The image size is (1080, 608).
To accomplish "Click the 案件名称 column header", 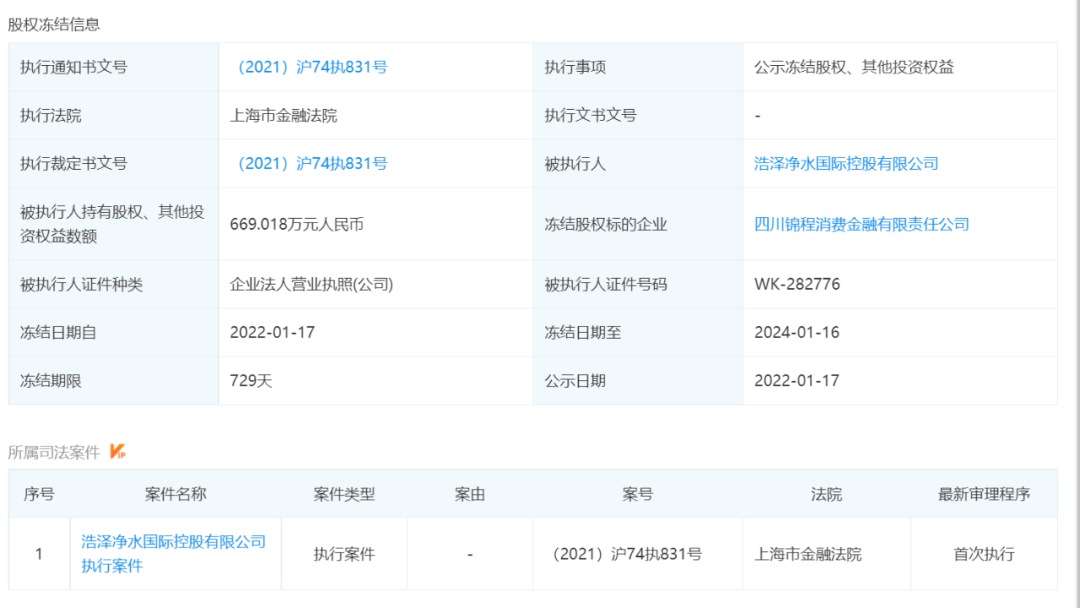I will click(176, 494).
